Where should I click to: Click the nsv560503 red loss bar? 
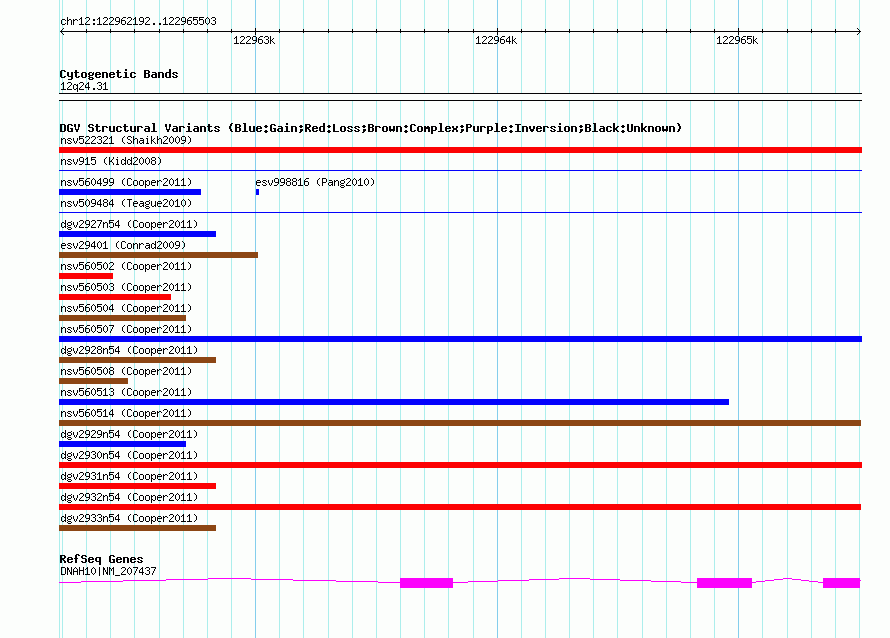(115, 297)
